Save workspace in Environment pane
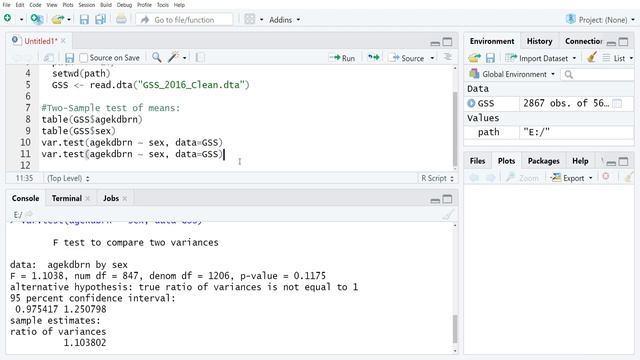Image resolution: width=640 pixels, height=360 pixels. click(490, 58)
